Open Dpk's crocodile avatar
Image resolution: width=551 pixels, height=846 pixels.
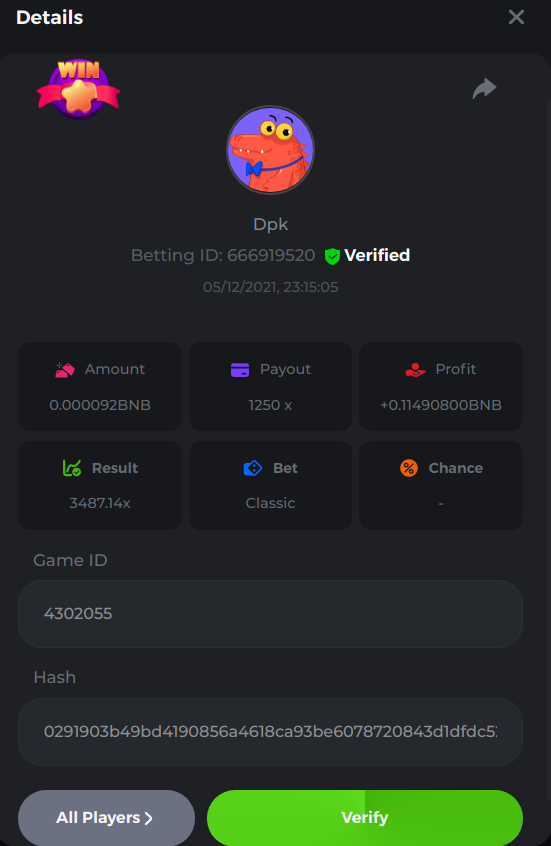(x=270, y=150)
